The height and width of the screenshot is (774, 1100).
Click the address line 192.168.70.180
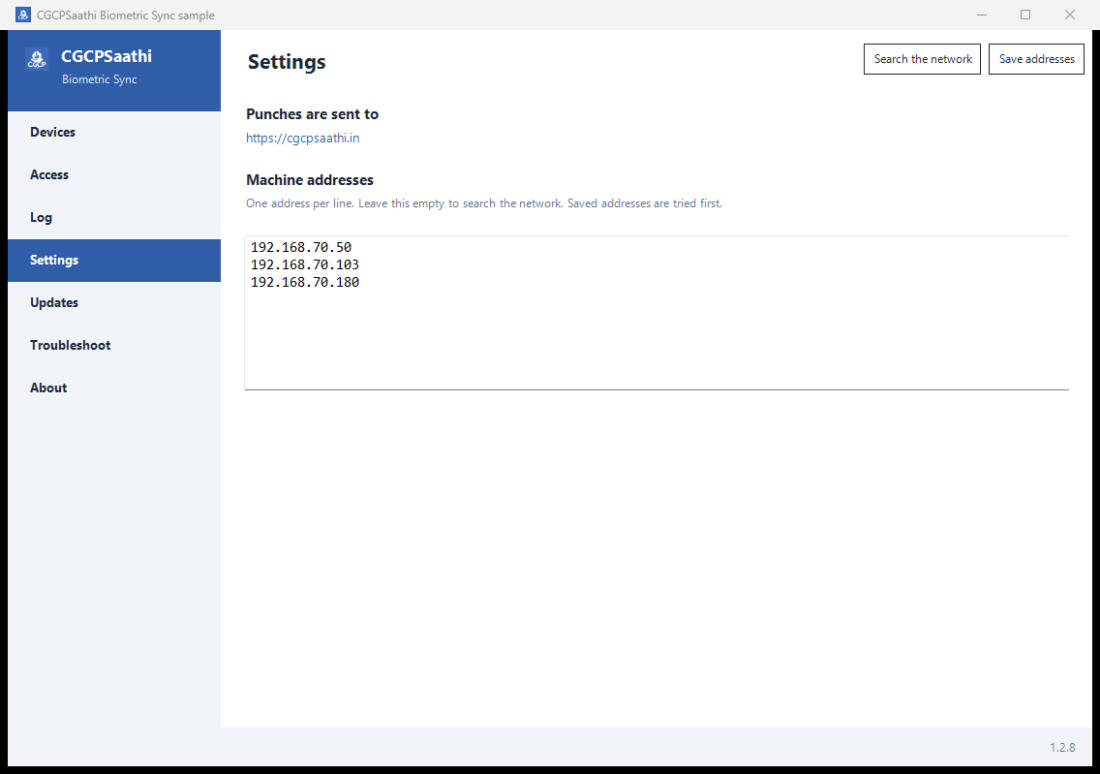[304, 282]
